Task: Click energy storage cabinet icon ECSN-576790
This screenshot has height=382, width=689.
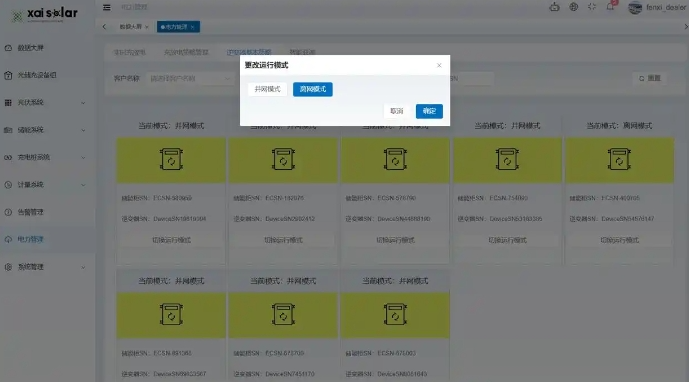Action: (395, 159)
